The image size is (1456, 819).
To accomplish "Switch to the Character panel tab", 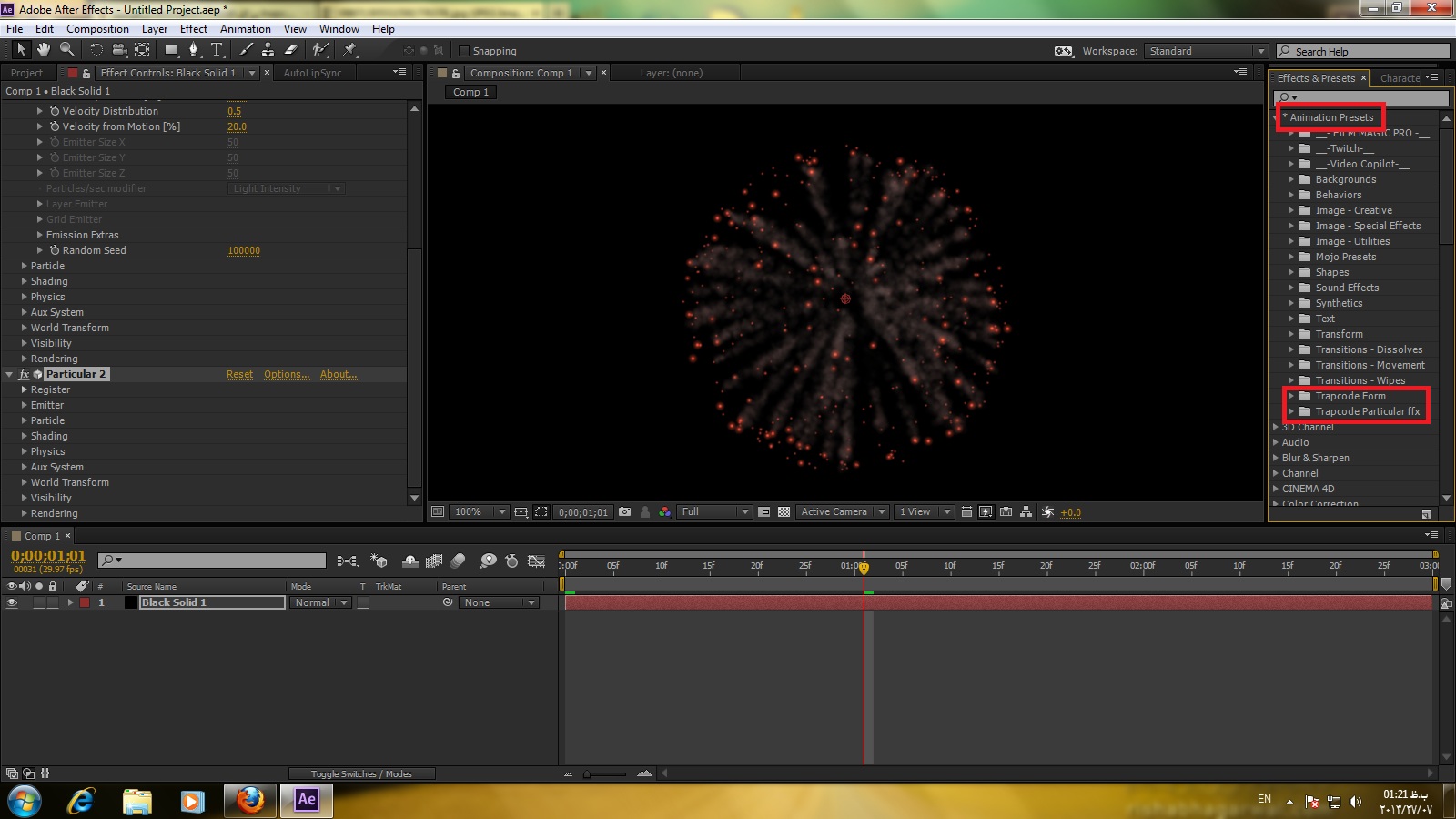I will point(1400,78).
